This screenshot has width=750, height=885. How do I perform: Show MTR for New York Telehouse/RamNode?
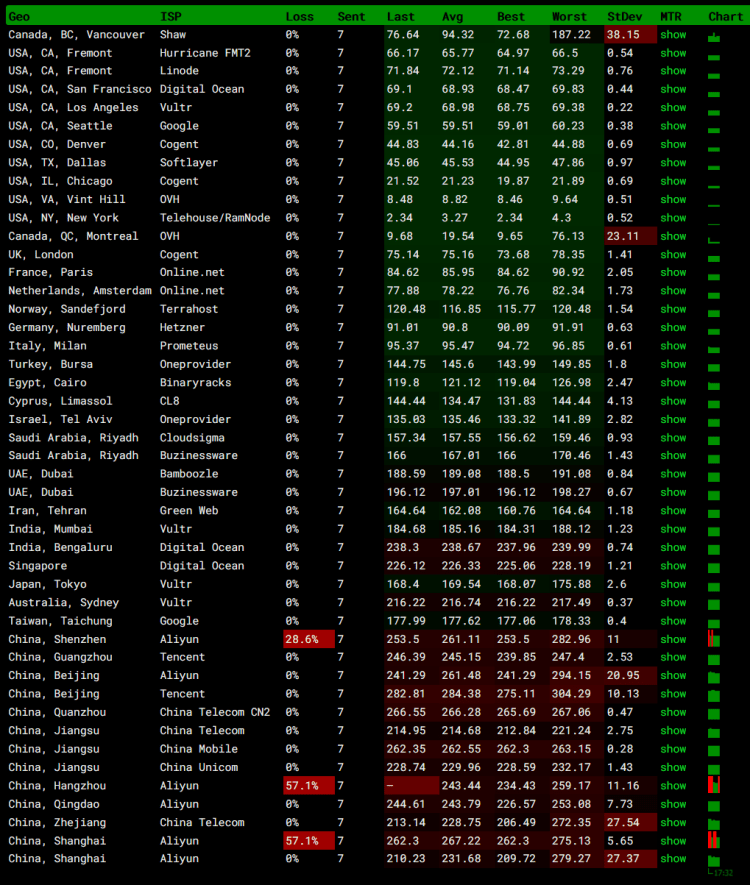click(673, 218)
